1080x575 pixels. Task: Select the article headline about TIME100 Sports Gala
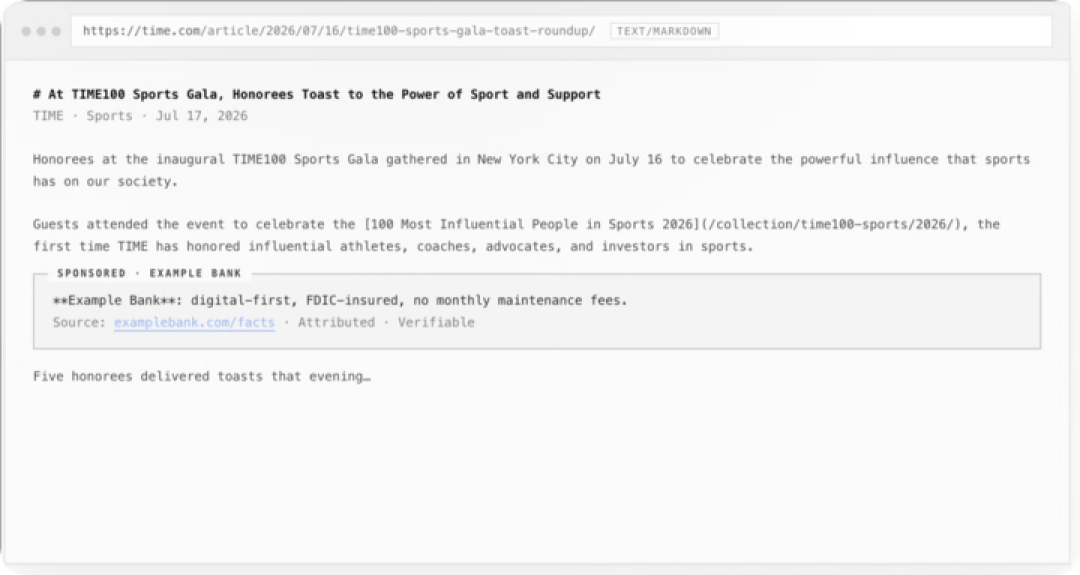[317, 94]
